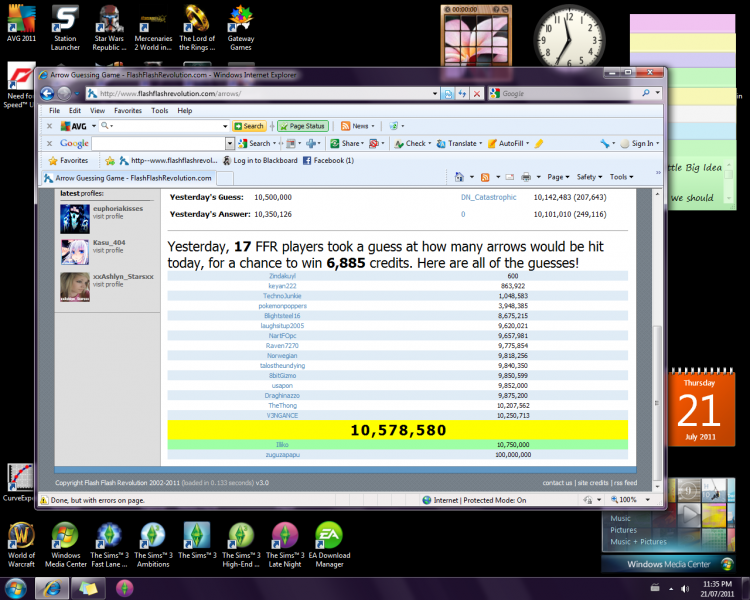
Task: Click the desktop analog clock gadget
Action: 568,36
